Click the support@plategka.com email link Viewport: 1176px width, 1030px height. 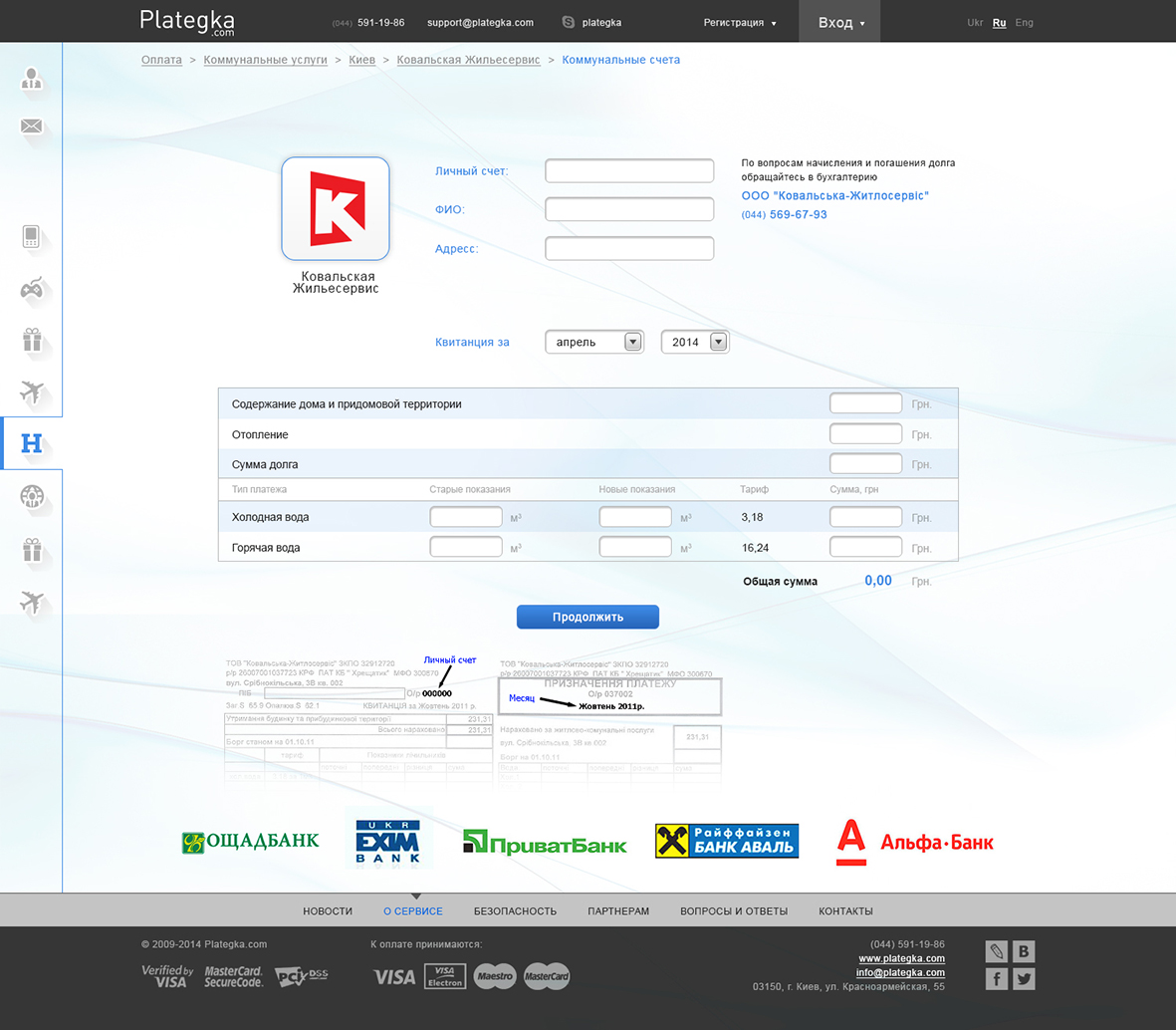point(480,23)
